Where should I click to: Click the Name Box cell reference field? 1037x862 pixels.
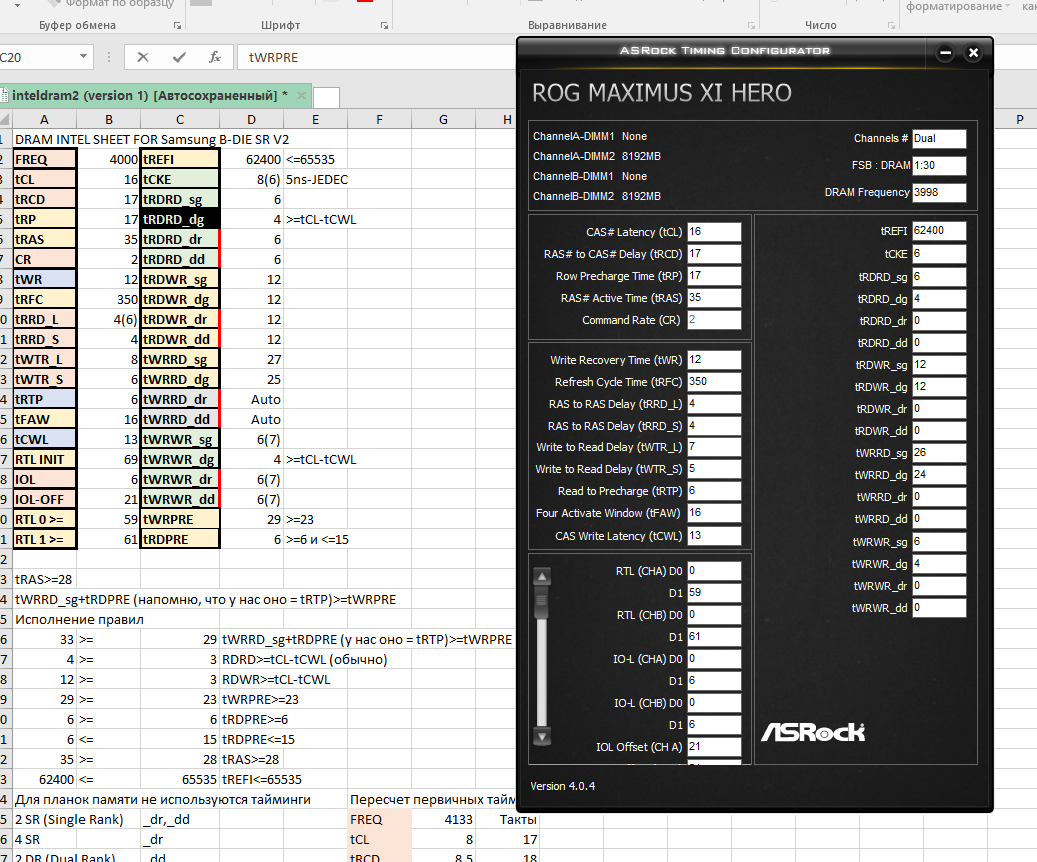pyautogui.click(x=38, y=58)
